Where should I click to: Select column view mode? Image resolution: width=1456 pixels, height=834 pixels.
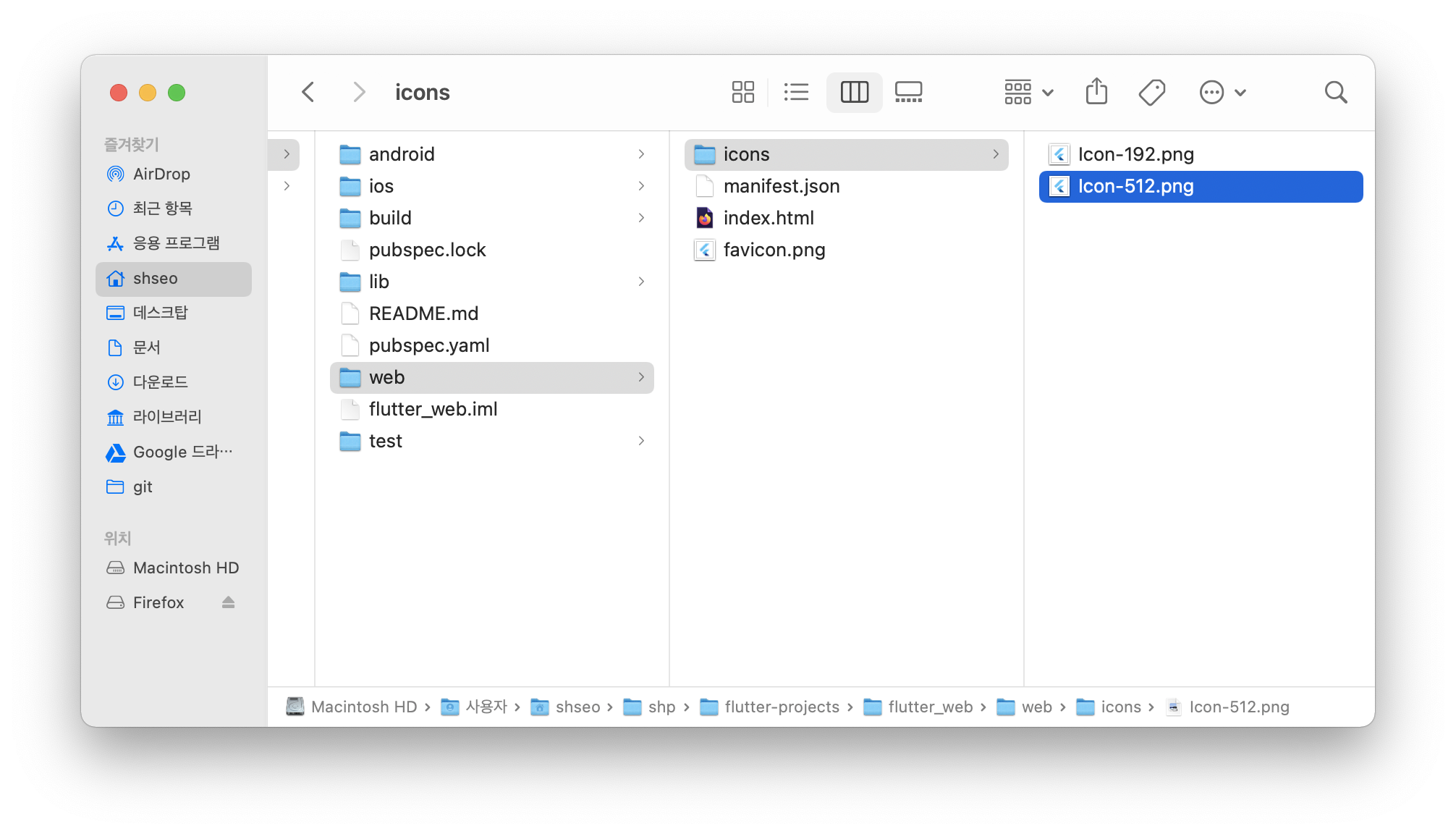(854, 92)
